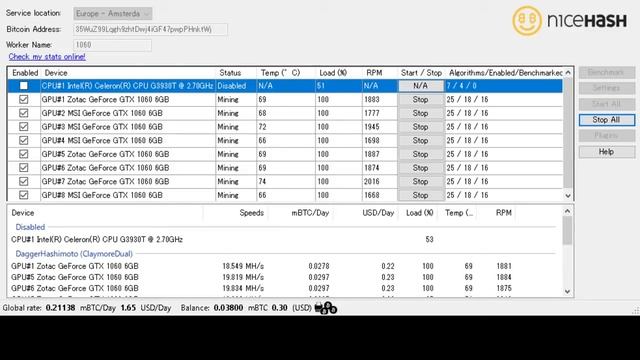Disable GPU#4 MSI GeForce checkbox
The image size is (640, 360).
[x=24, y=140]
